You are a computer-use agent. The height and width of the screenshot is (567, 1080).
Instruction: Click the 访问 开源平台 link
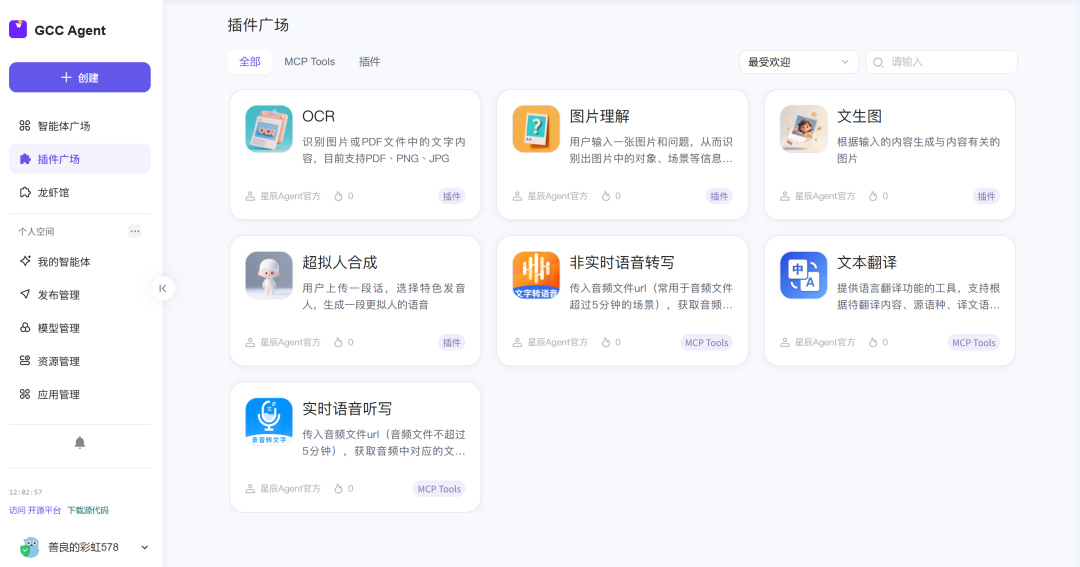[35, 511]
